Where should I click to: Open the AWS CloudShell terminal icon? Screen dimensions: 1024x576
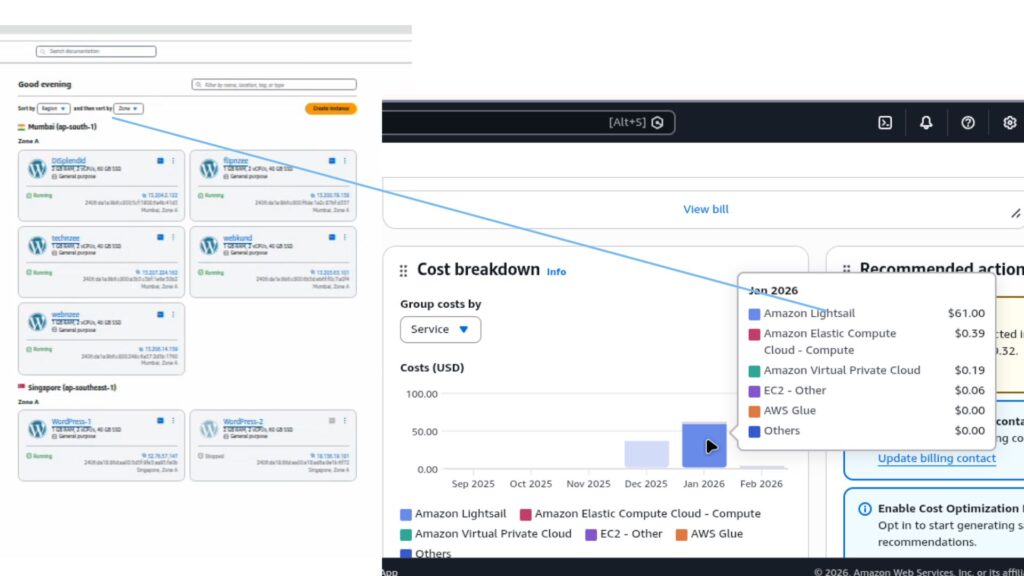885,122
